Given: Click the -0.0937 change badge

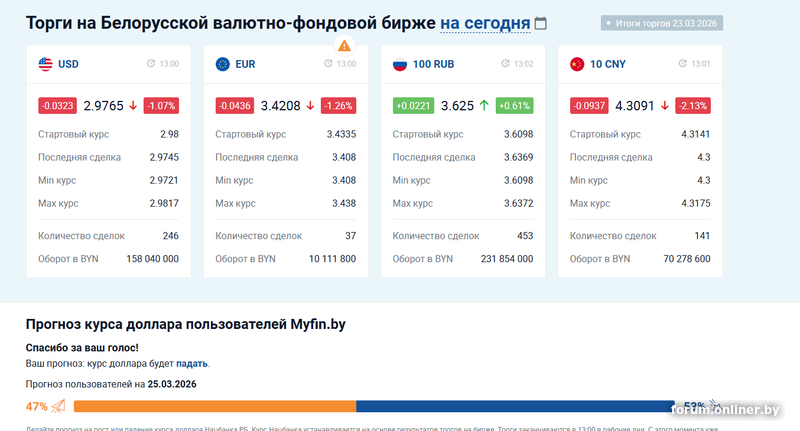Looking at the screenshot, I should 589,106.
